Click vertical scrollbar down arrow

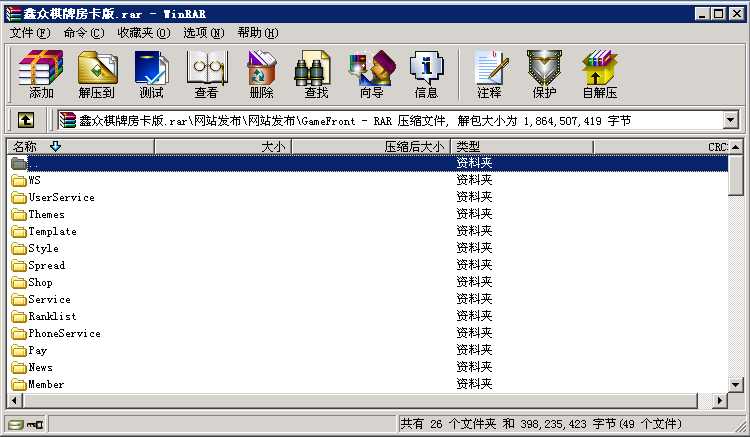pos(736,384)
